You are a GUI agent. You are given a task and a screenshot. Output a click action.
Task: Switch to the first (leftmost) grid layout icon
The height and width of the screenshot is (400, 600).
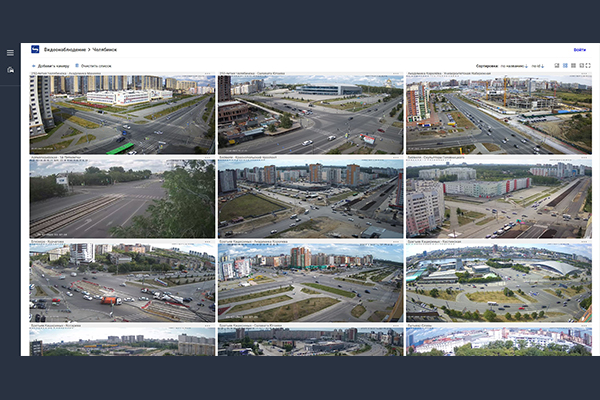[x=557, y=66]
